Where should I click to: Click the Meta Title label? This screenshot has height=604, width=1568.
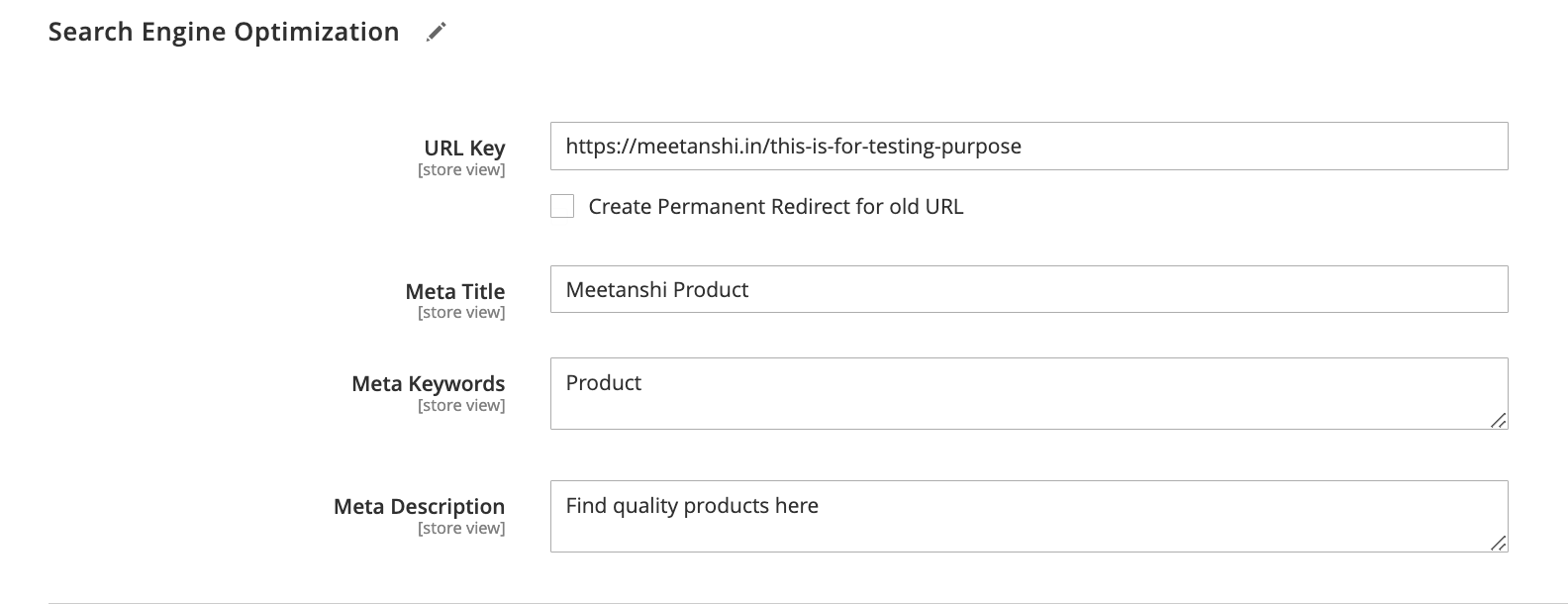coord(453,291)
